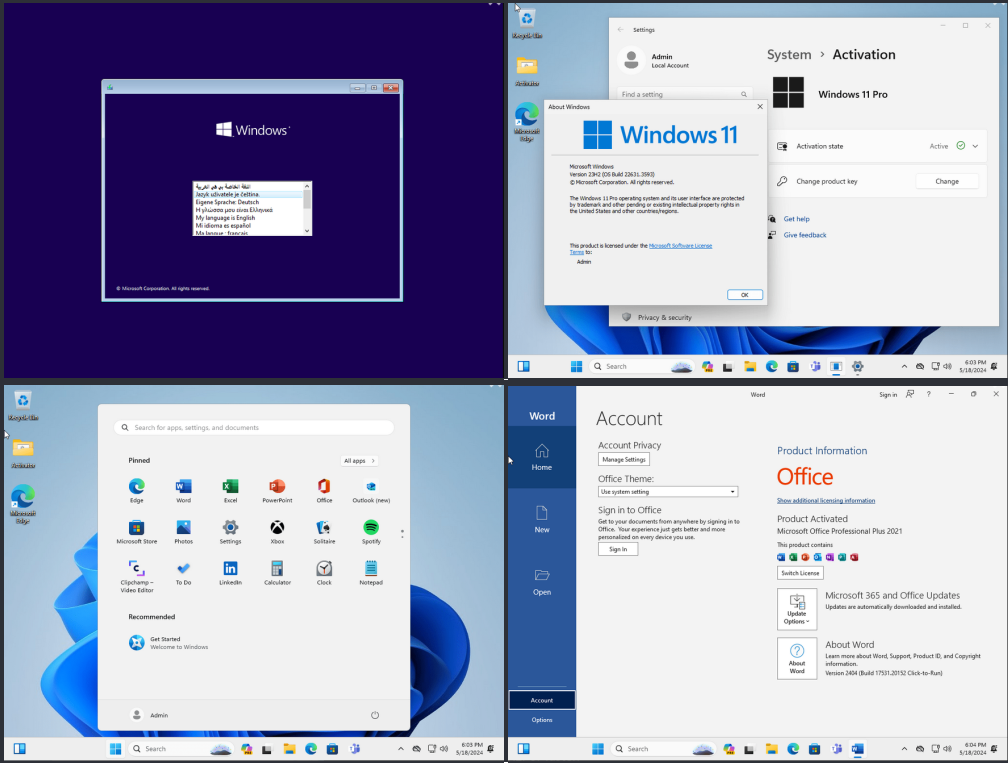1008x763 pixels.
Task: Open Notepad from the Start menu
Action: pos(371,573)
